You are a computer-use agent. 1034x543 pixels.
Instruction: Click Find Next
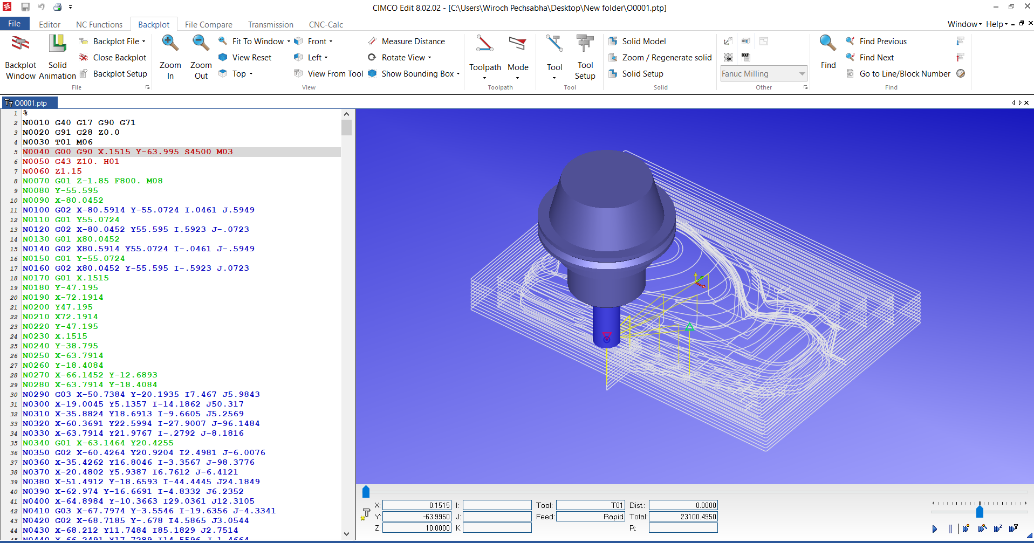869,57
